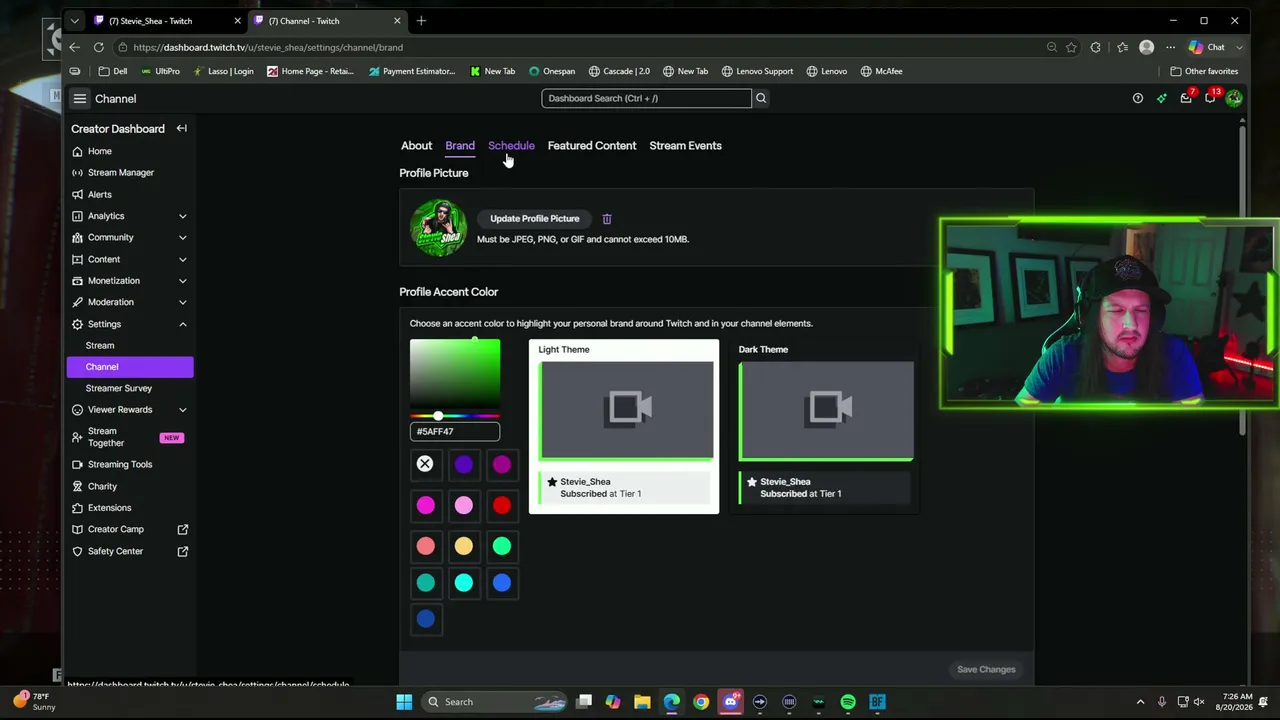Click the browser address bar URL
This screenshot has height=720, width=1280.
[268, 47]
